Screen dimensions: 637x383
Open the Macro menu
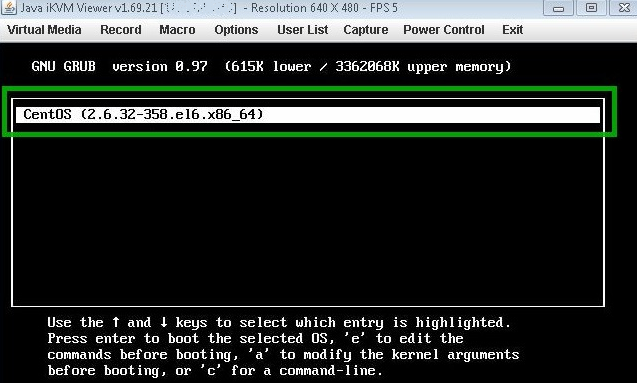click(177, 30)
